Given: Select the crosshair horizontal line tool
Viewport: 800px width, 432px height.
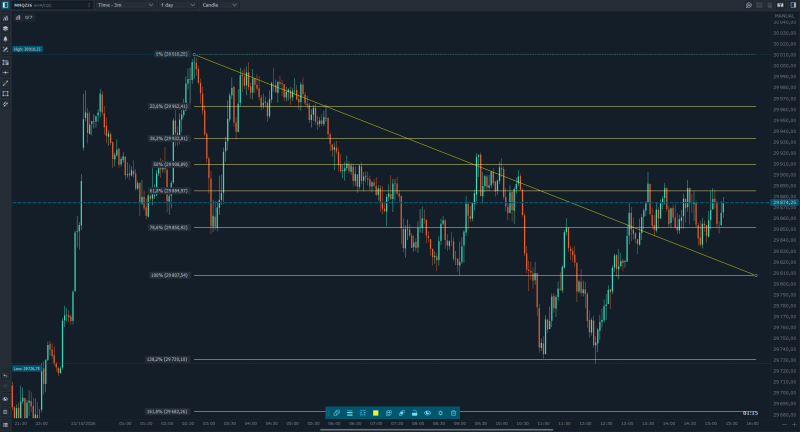Looking at the screenshot, I should click(x=6, y=72).
